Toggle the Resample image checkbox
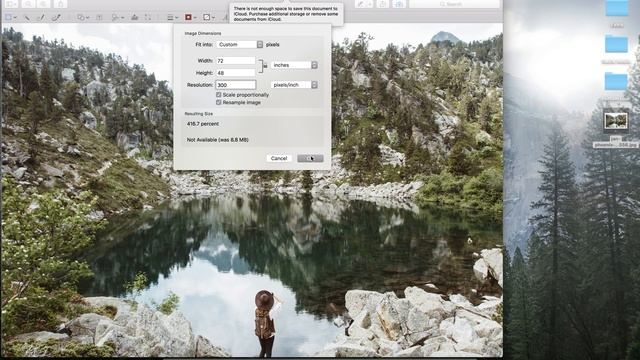The height and width of the screenshot is (360, 640). [x=219, y=102]
